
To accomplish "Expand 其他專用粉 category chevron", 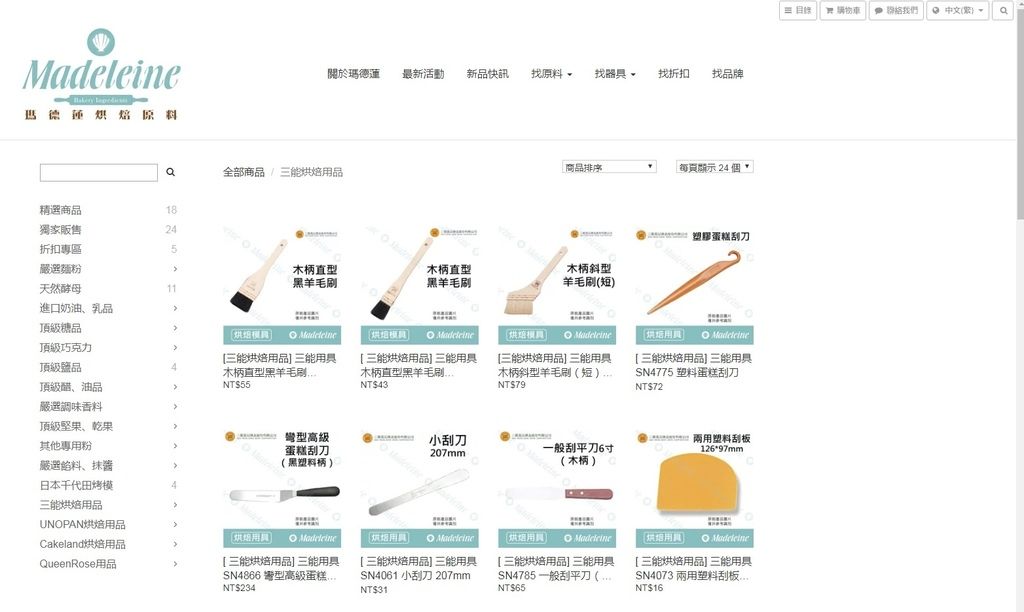I will point(174,445).
